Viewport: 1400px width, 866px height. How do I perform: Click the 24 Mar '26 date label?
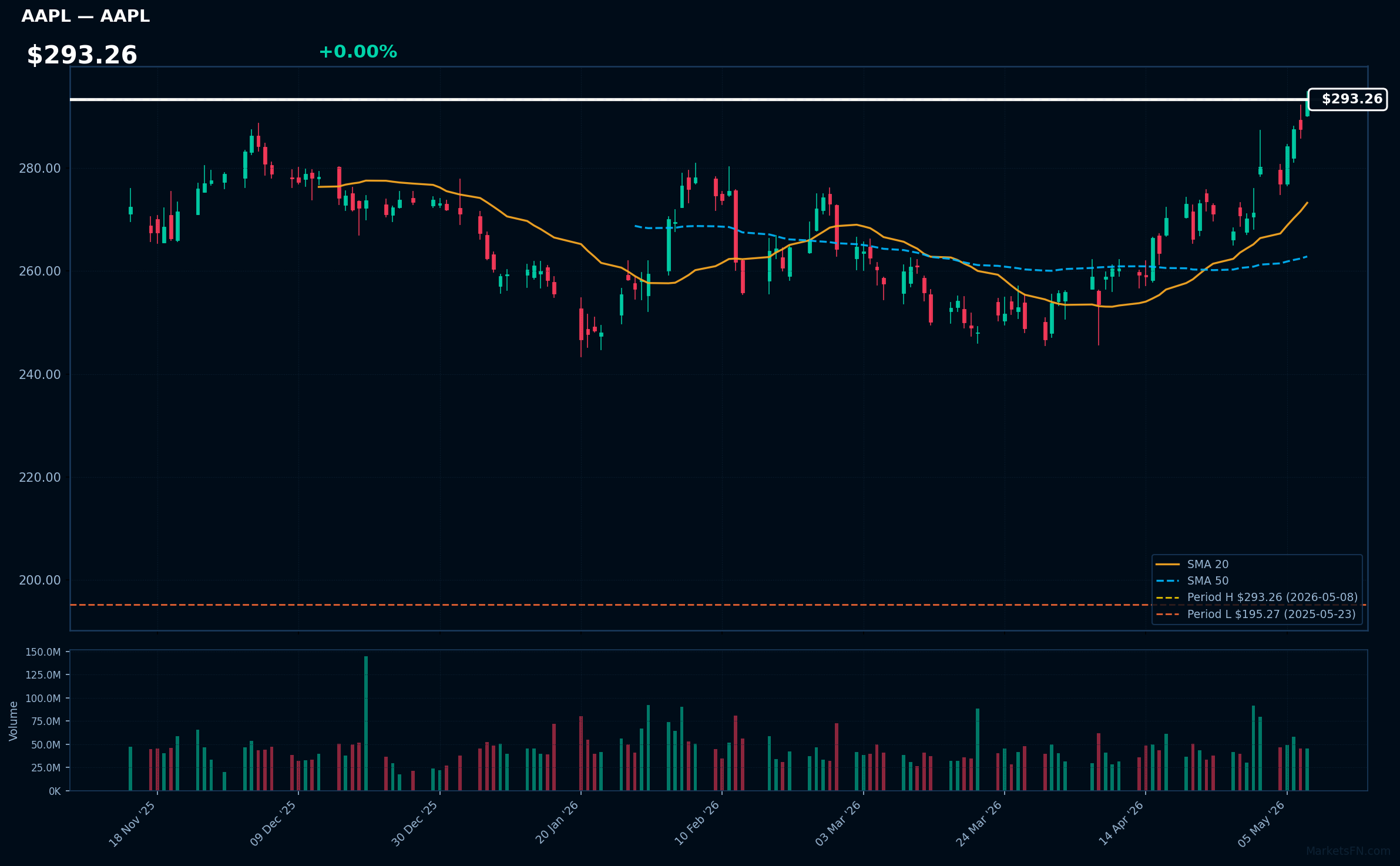979,824
